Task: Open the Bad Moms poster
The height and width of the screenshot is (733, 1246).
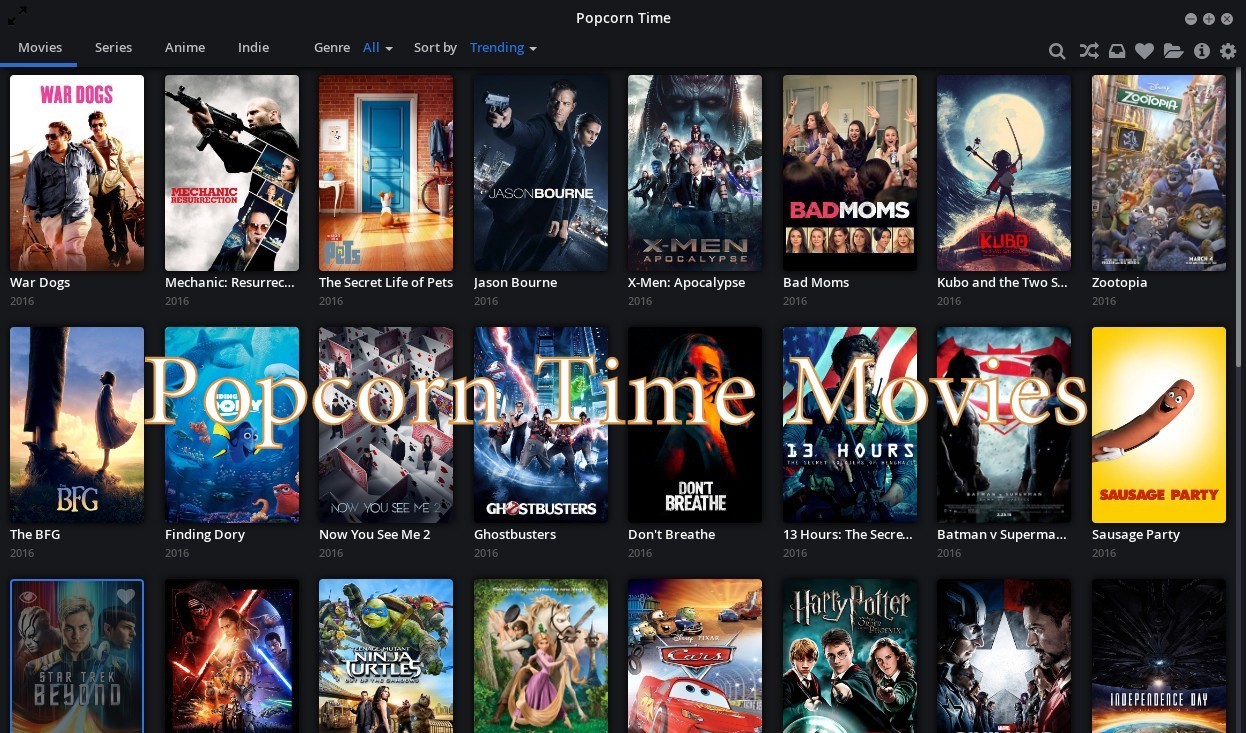Action: [850, 173]
